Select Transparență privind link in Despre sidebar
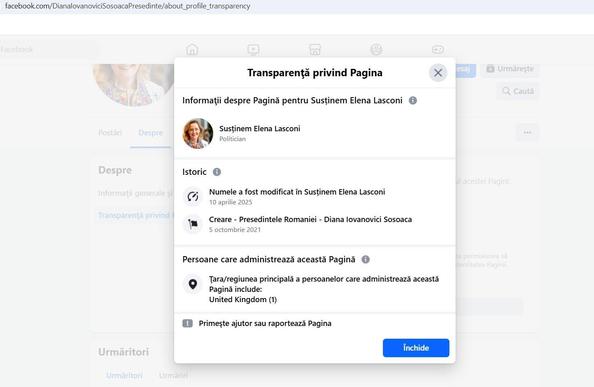This screenshot has width=594, height=387. pyautogui.click(x=134, y=215)
